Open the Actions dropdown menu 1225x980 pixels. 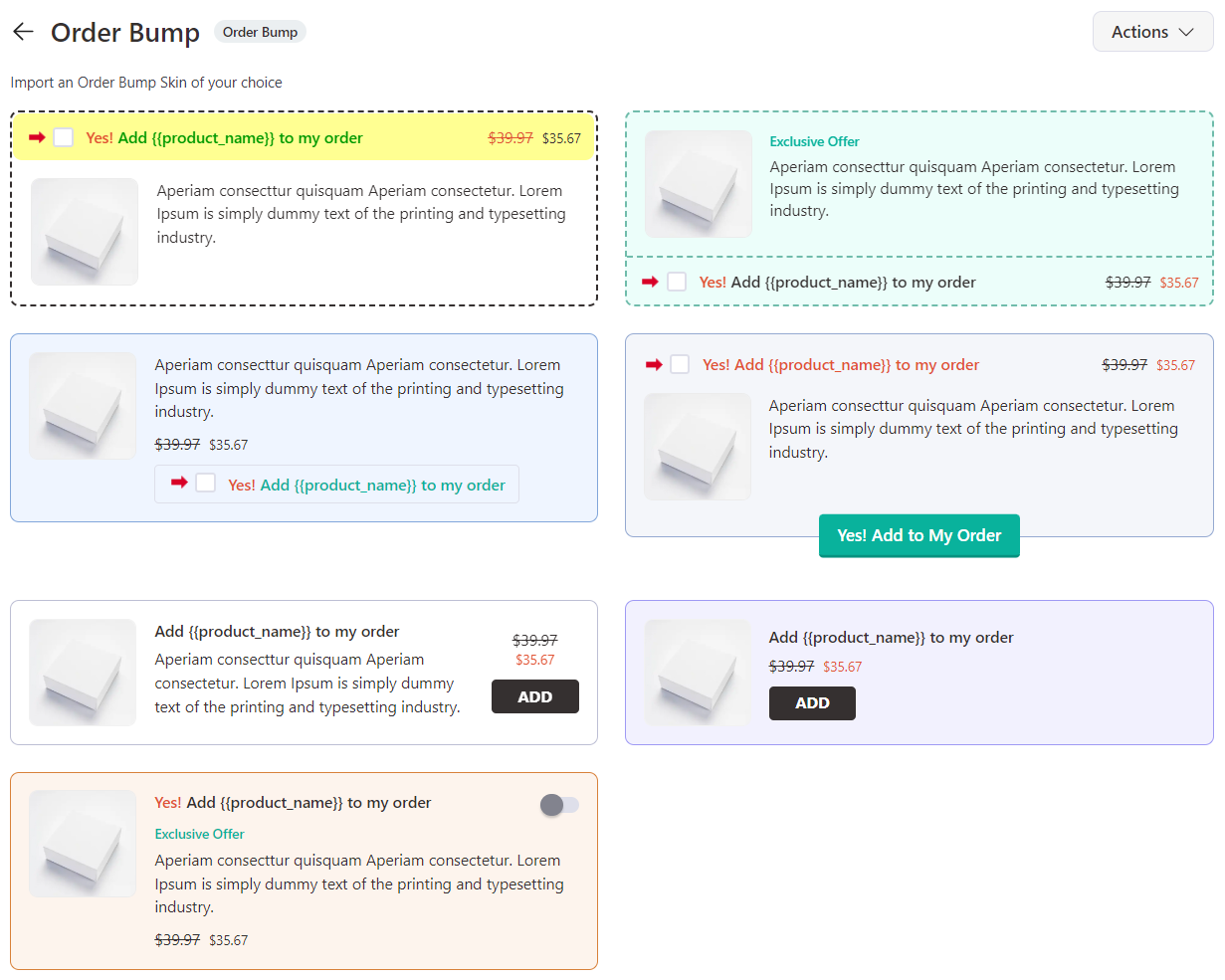click(x=1152, y=31)
